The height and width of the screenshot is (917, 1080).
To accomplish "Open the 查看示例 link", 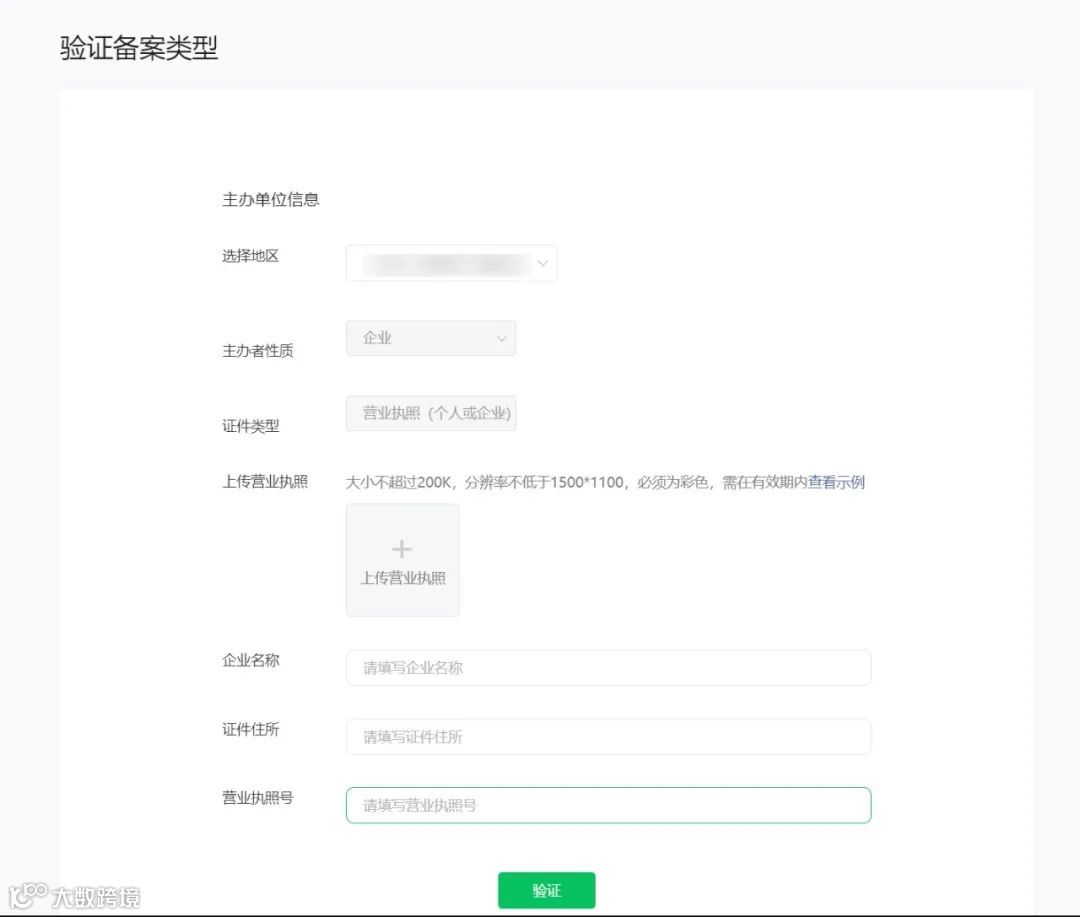I will click(x=836, y=482).
